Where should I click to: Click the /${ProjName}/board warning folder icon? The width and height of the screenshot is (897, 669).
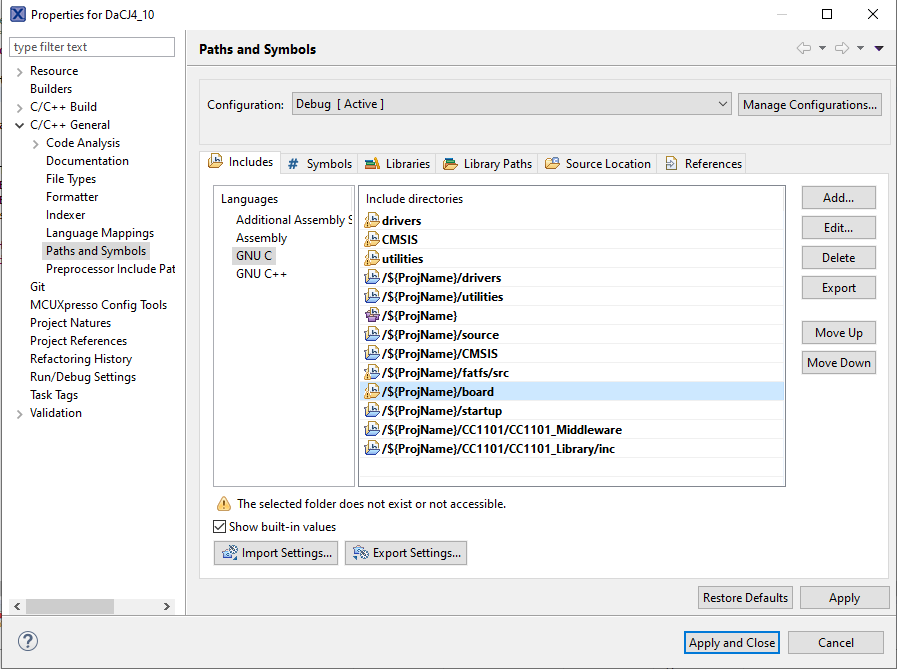pos(372,391)
